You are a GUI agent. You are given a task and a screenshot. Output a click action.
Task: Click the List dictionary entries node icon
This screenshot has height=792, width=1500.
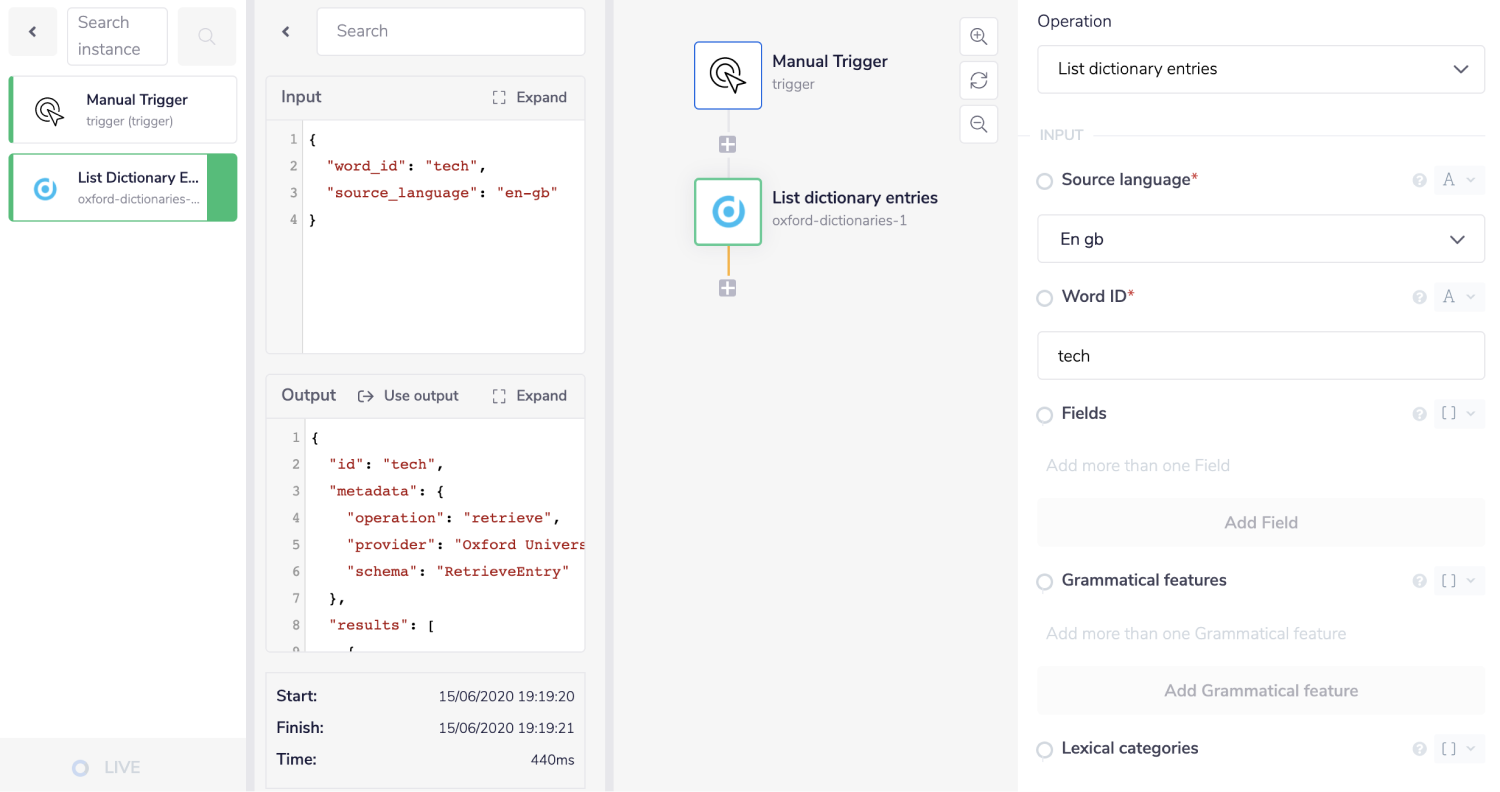click(x=728, y=212)
